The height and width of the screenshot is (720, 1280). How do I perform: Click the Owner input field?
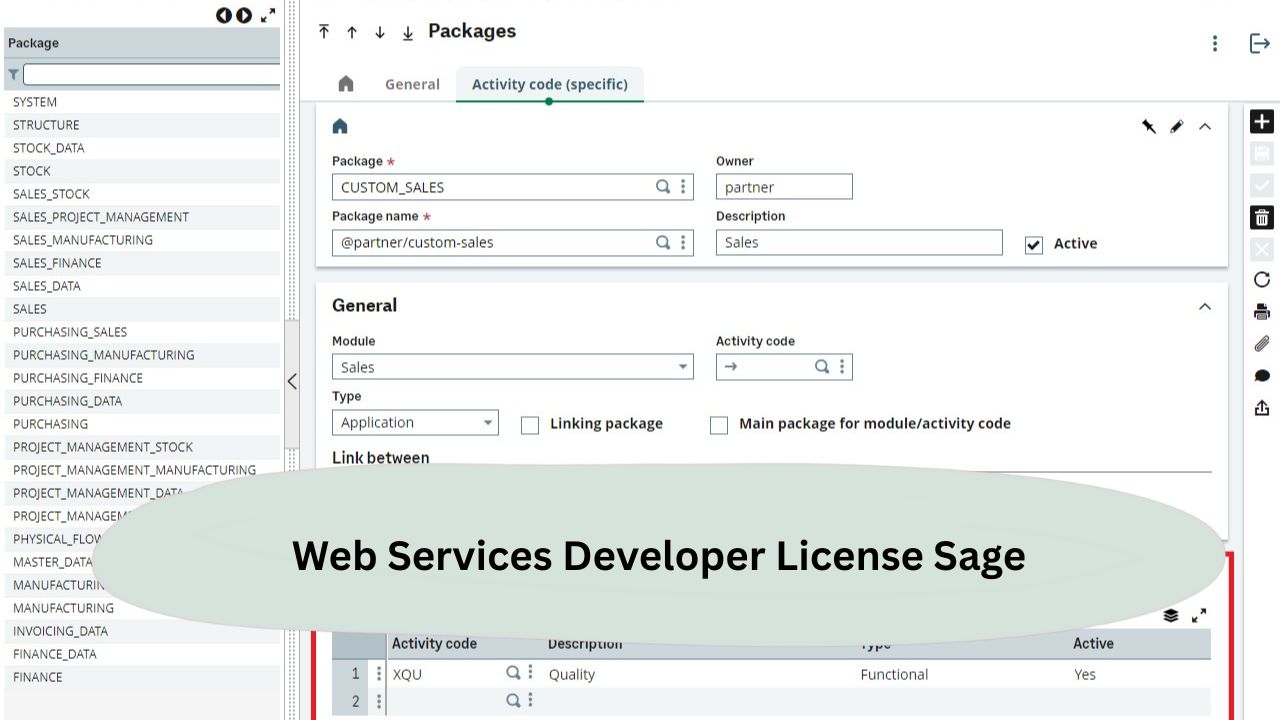coord(784,187)
